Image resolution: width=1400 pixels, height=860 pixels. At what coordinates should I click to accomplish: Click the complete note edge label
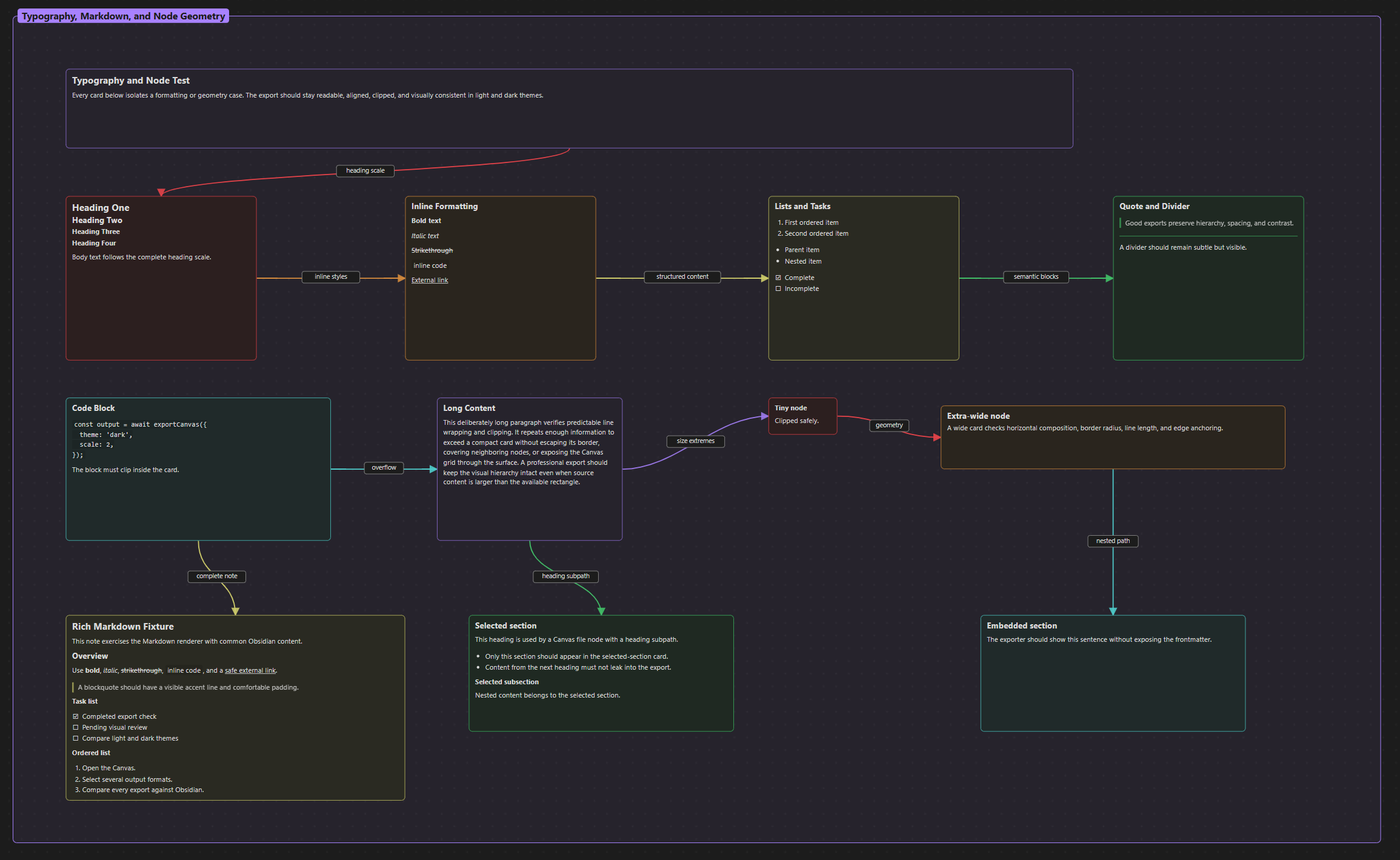tap(217, 576)
